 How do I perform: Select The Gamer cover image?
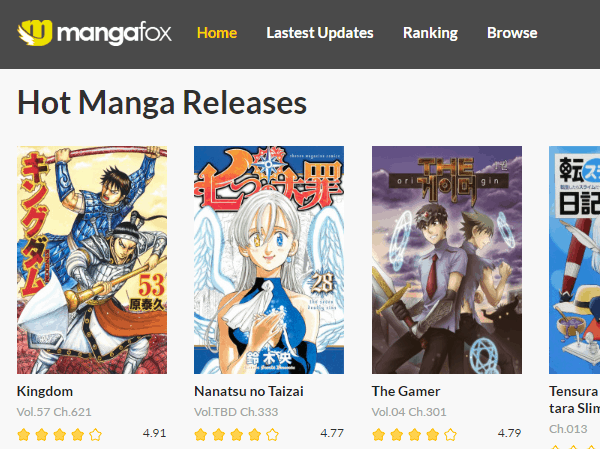click(x=447, y=260)
